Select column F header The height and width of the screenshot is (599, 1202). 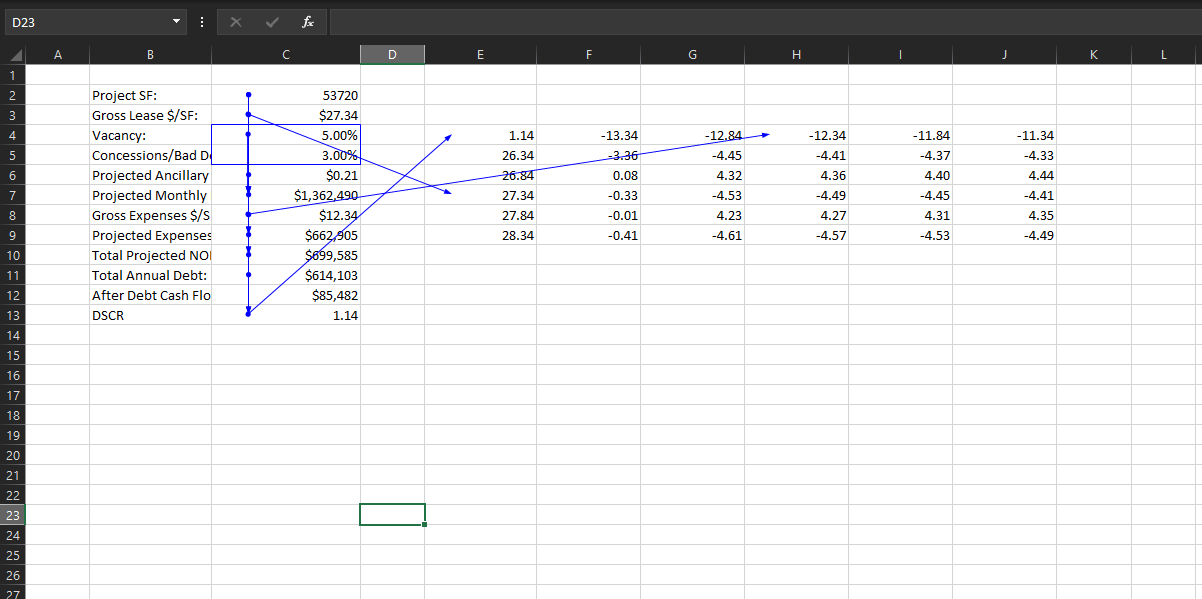point(588,55)
